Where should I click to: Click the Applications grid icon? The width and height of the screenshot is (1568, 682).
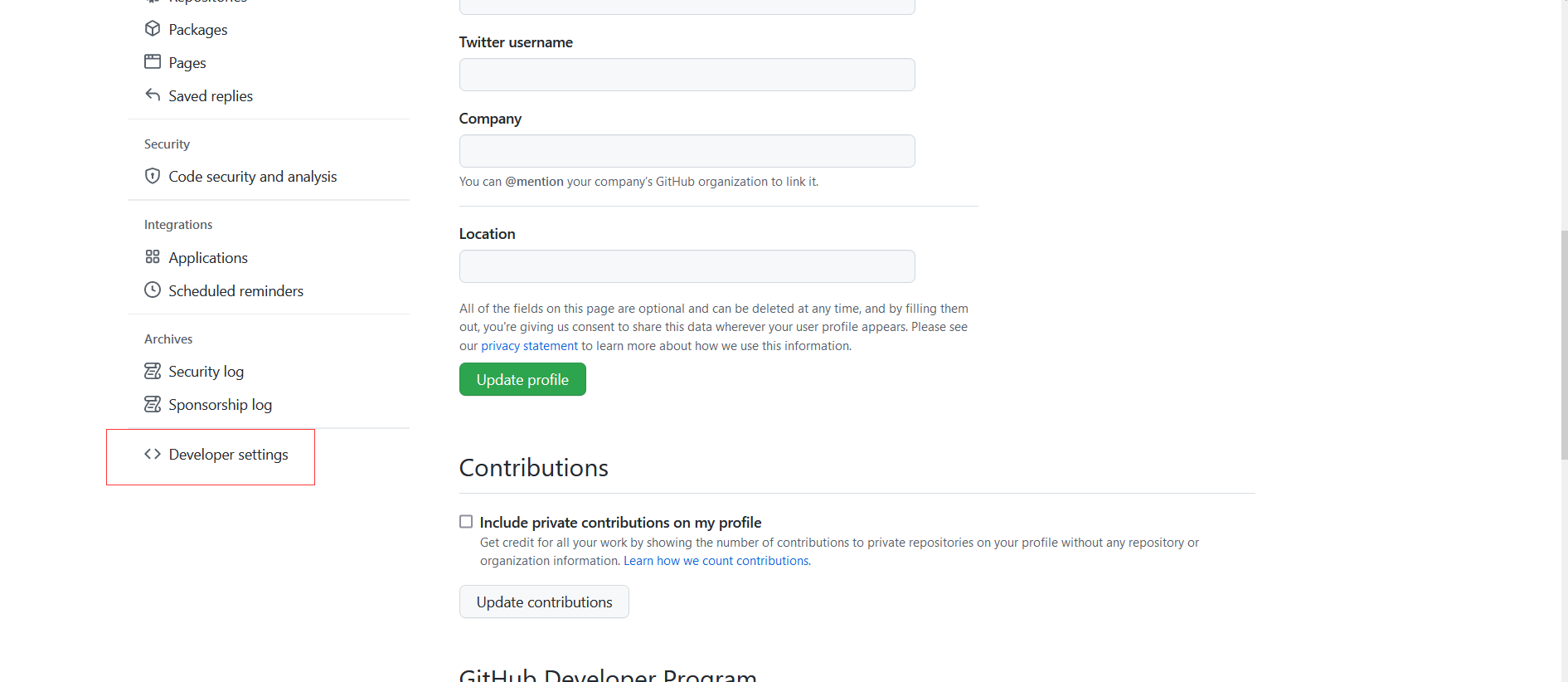pos(153,257)
